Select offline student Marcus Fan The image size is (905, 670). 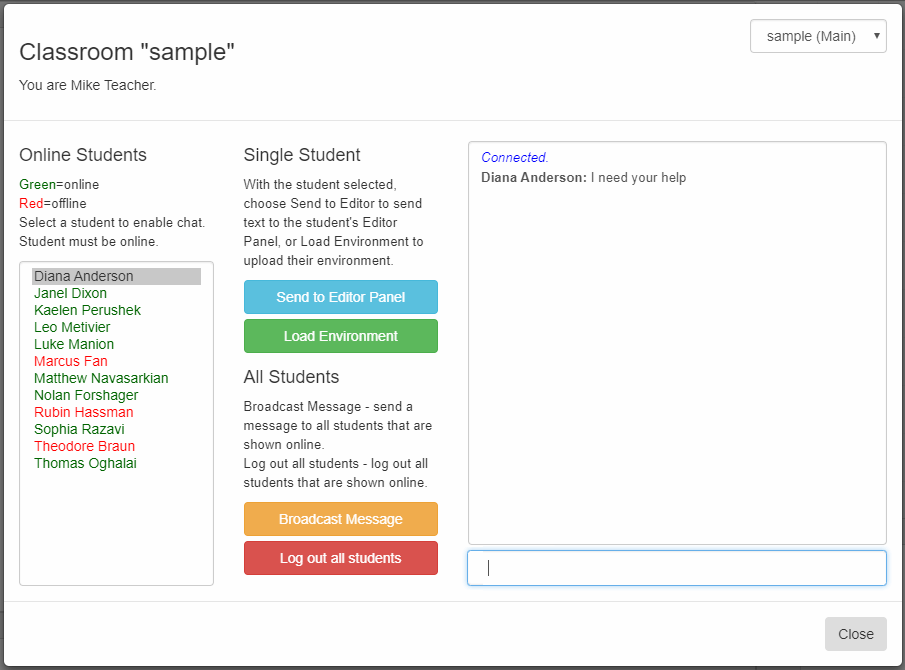point(70,361)
